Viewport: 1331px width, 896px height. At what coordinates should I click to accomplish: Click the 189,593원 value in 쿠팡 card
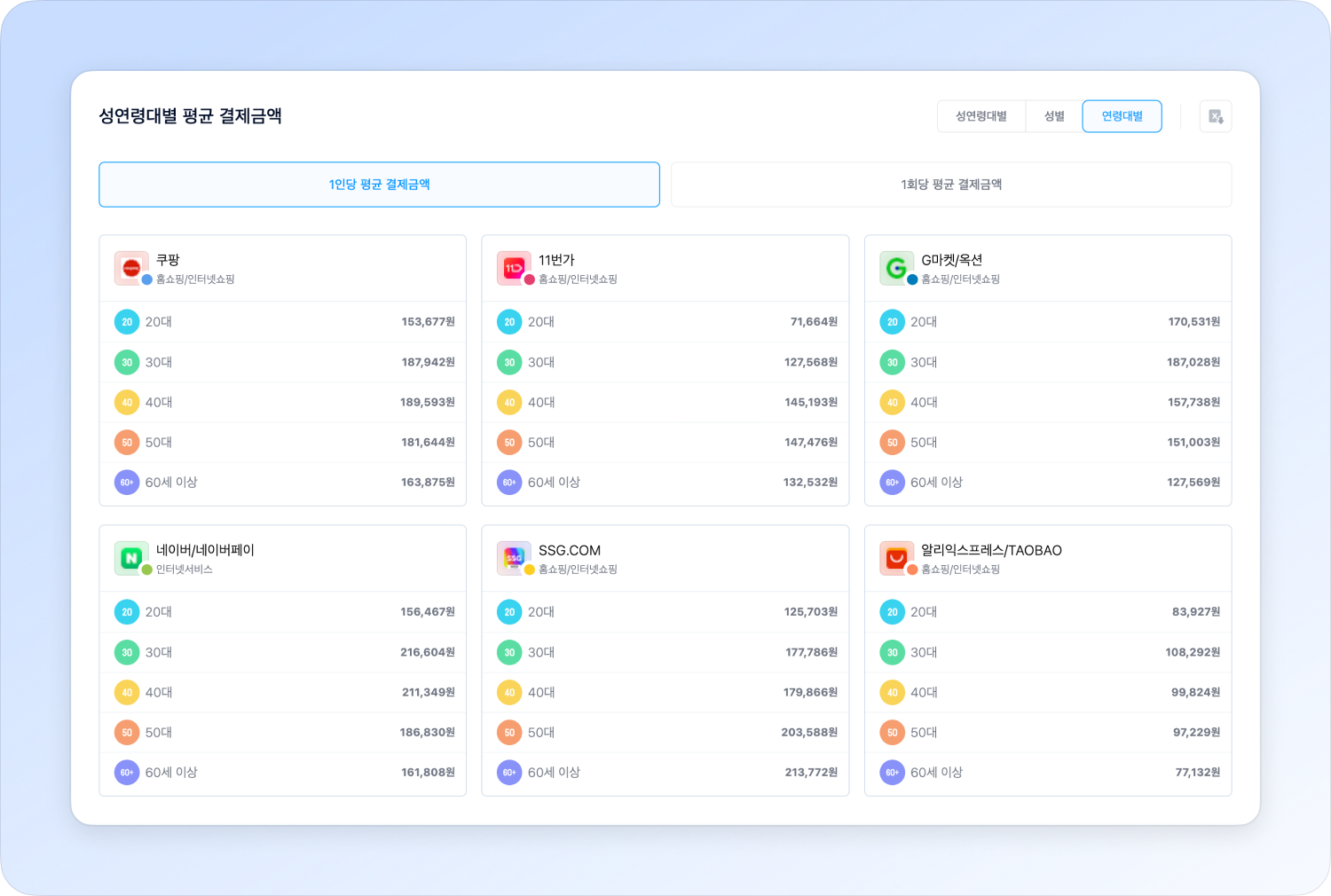point(428,403)
